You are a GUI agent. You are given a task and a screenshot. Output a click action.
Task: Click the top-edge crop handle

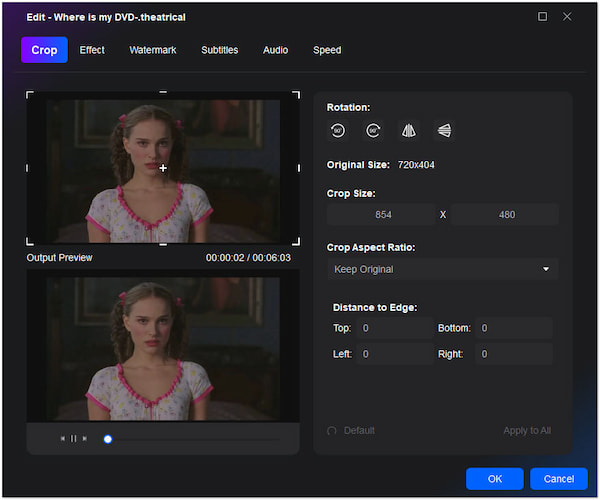163,92
